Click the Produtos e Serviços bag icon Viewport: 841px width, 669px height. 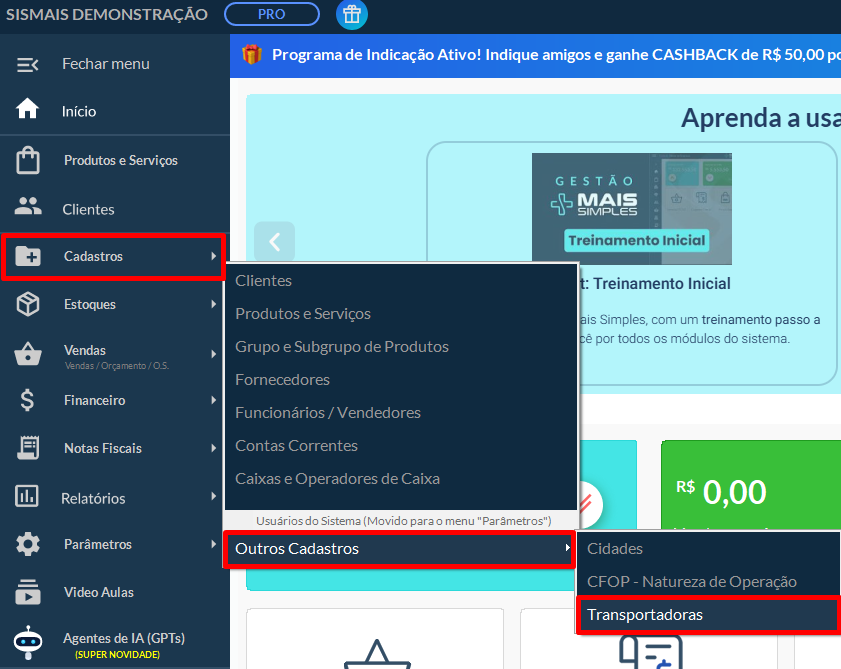pos(28,160)
